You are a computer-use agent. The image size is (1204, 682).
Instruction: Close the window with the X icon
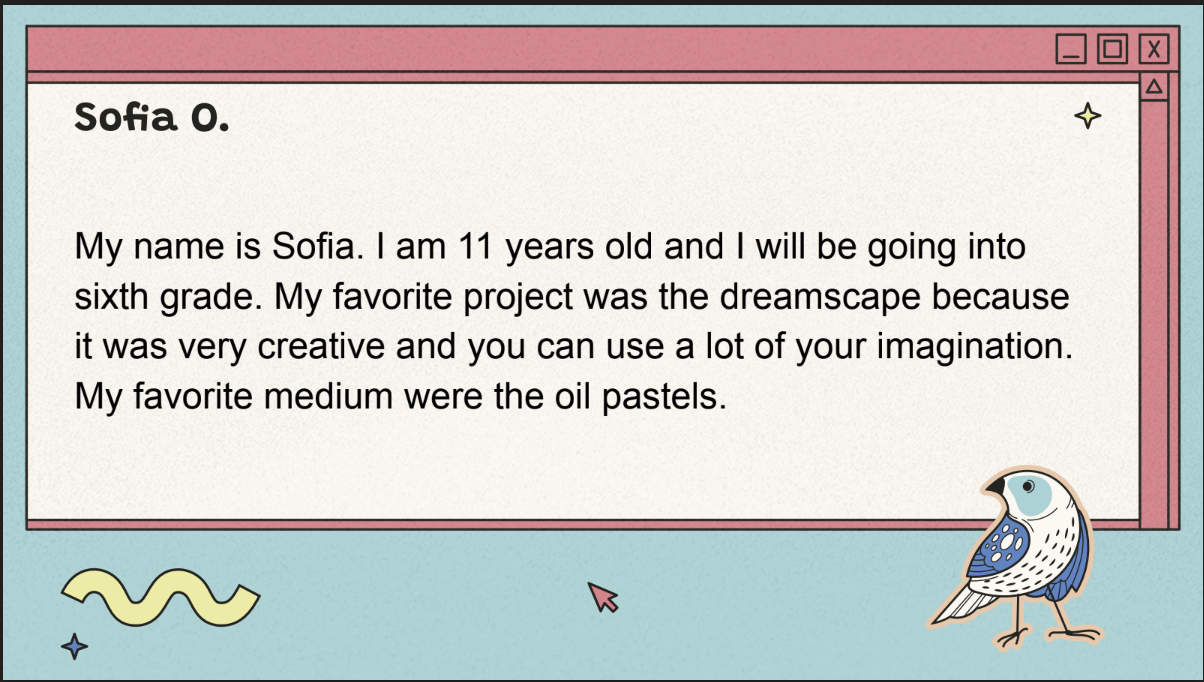click(1154, 48)
